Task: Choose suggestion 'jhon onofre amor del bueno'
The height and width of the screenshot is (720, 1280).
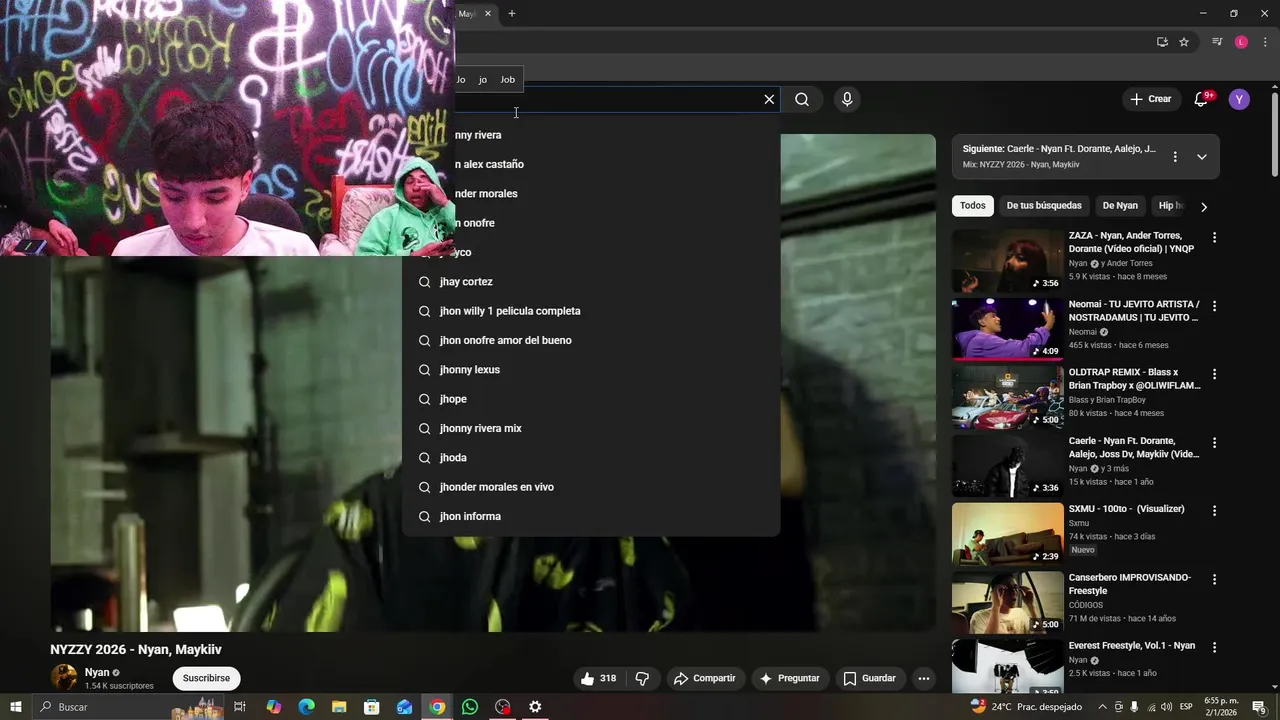Action: click(x=590, y=340)
